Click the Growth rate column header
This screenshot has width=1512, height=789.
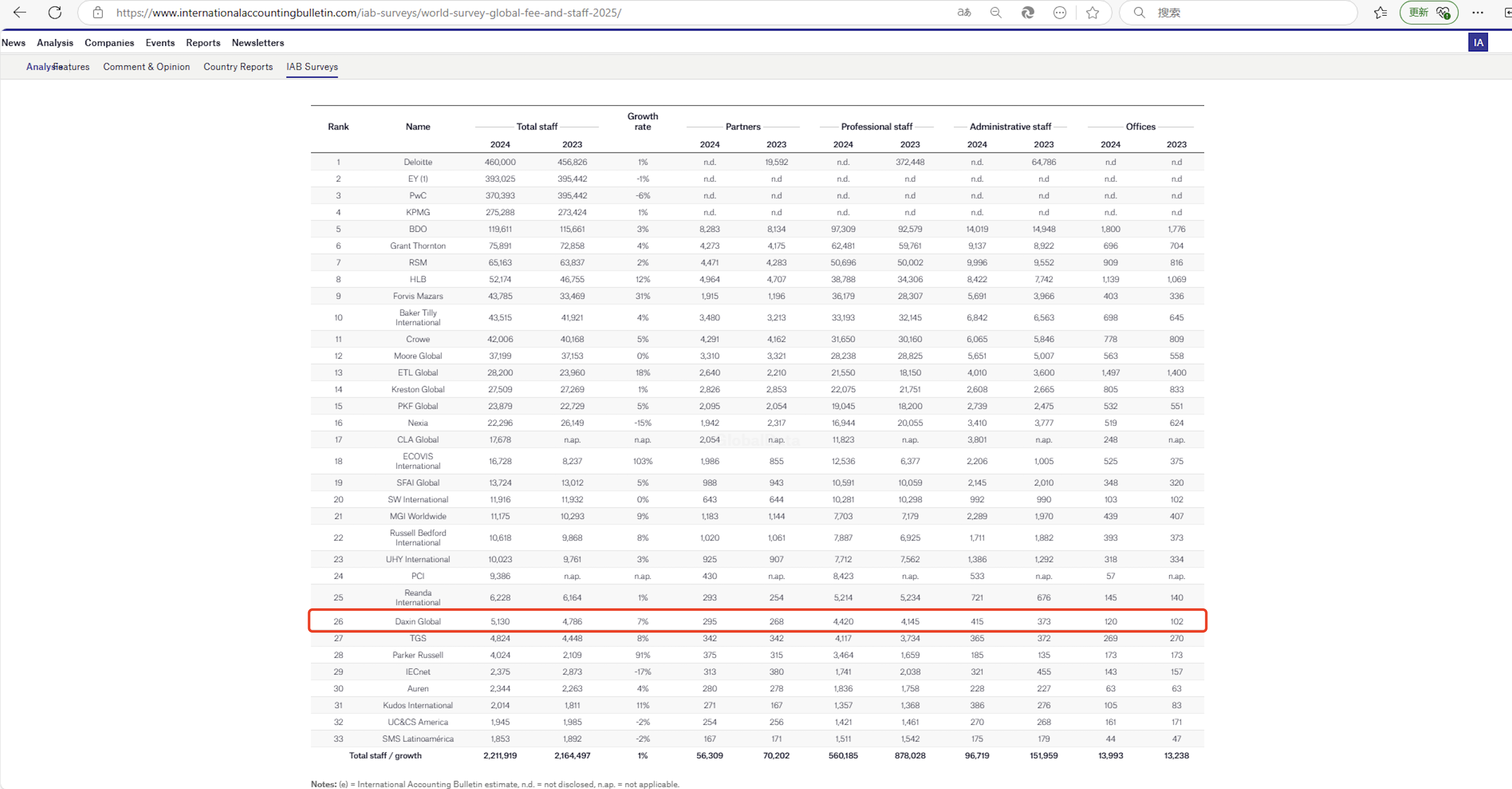tap(643, 121)
